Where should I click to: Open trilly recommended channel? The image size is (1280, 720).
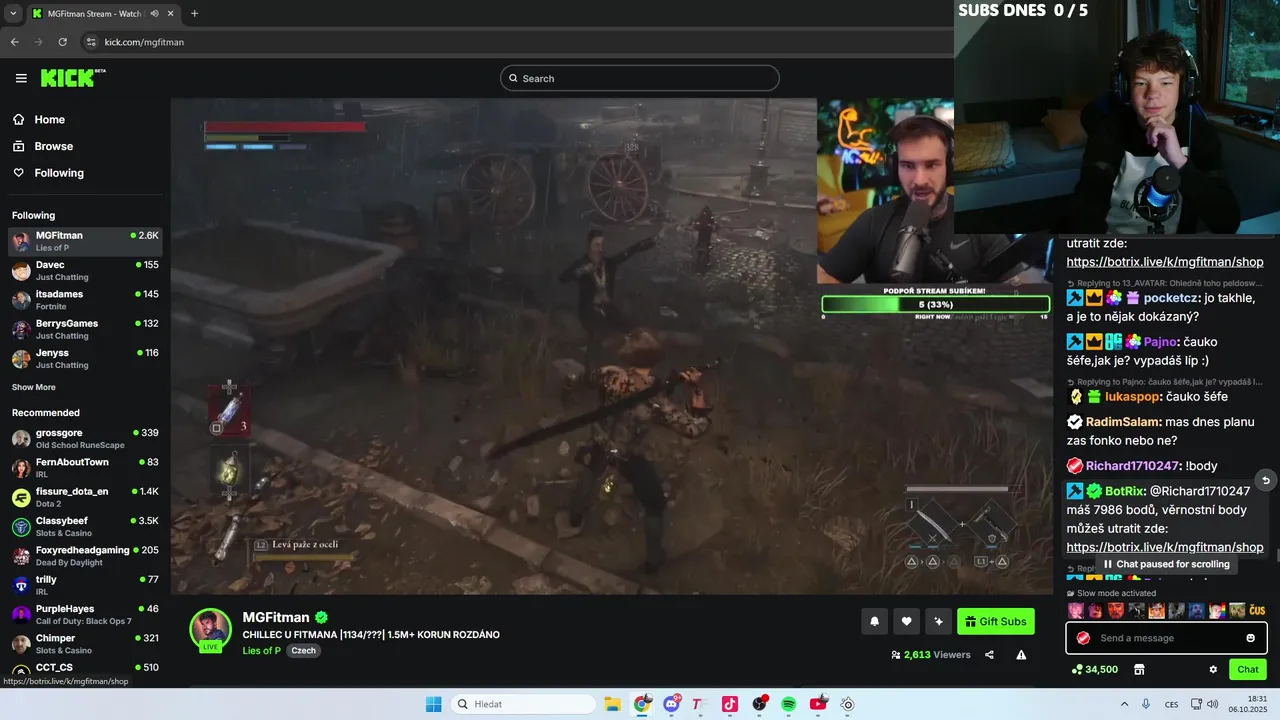85,585
